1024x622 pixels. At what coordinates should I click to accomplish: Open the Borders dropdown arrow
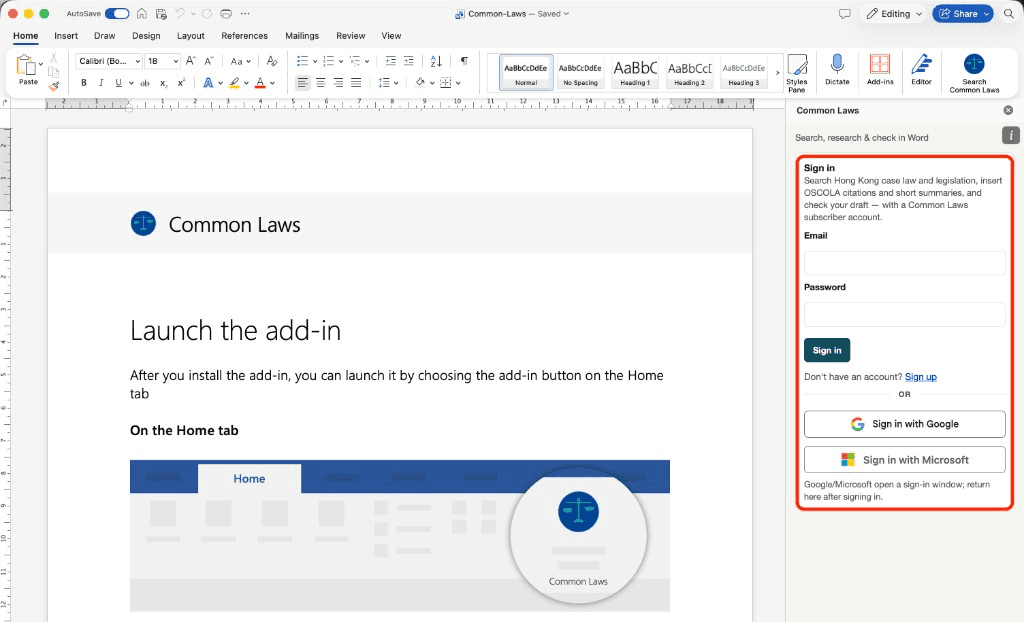click(x=458, y=83)
